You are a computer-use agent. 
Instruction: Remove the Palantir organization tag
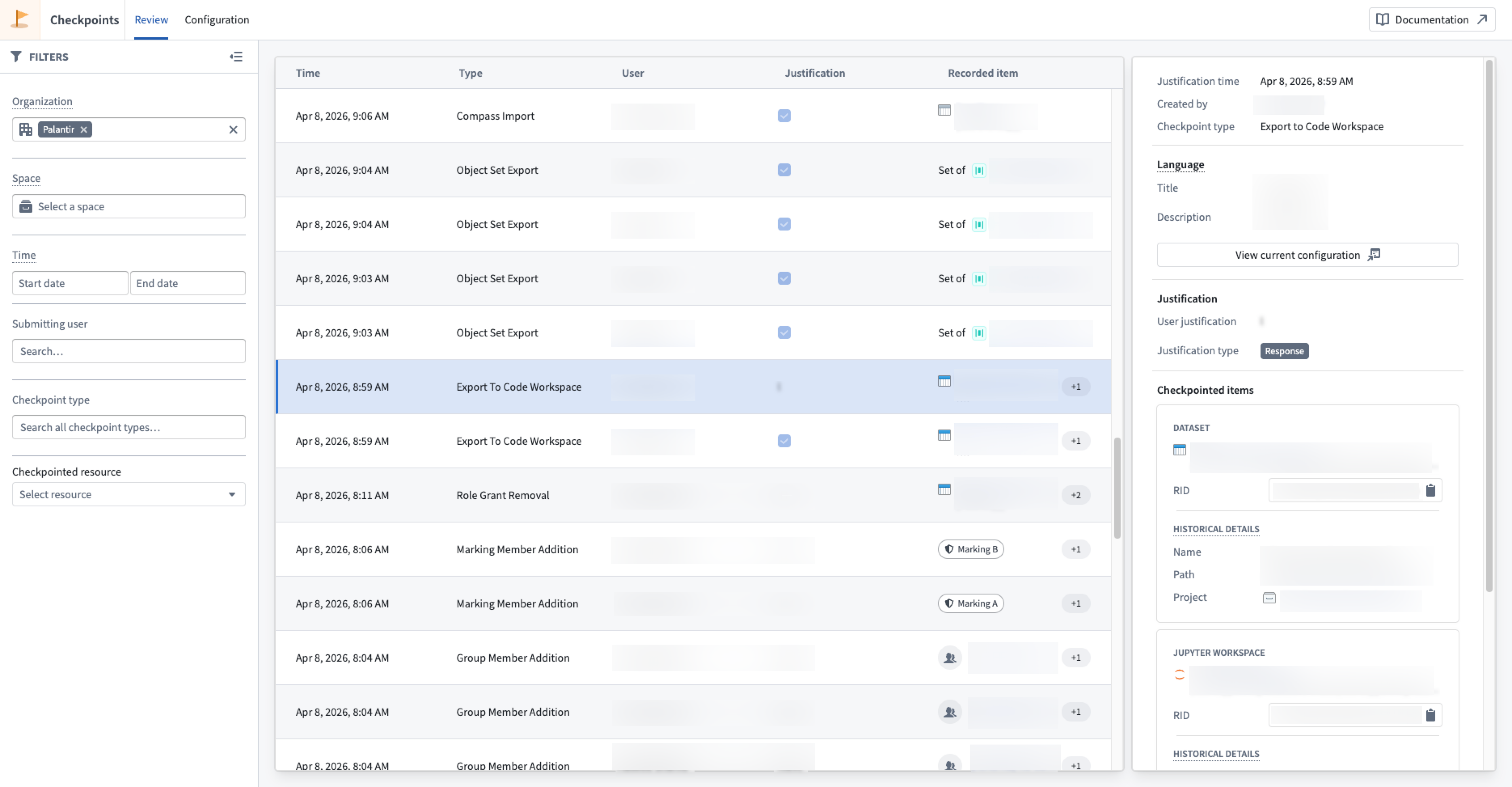click(x=84, y=129)
